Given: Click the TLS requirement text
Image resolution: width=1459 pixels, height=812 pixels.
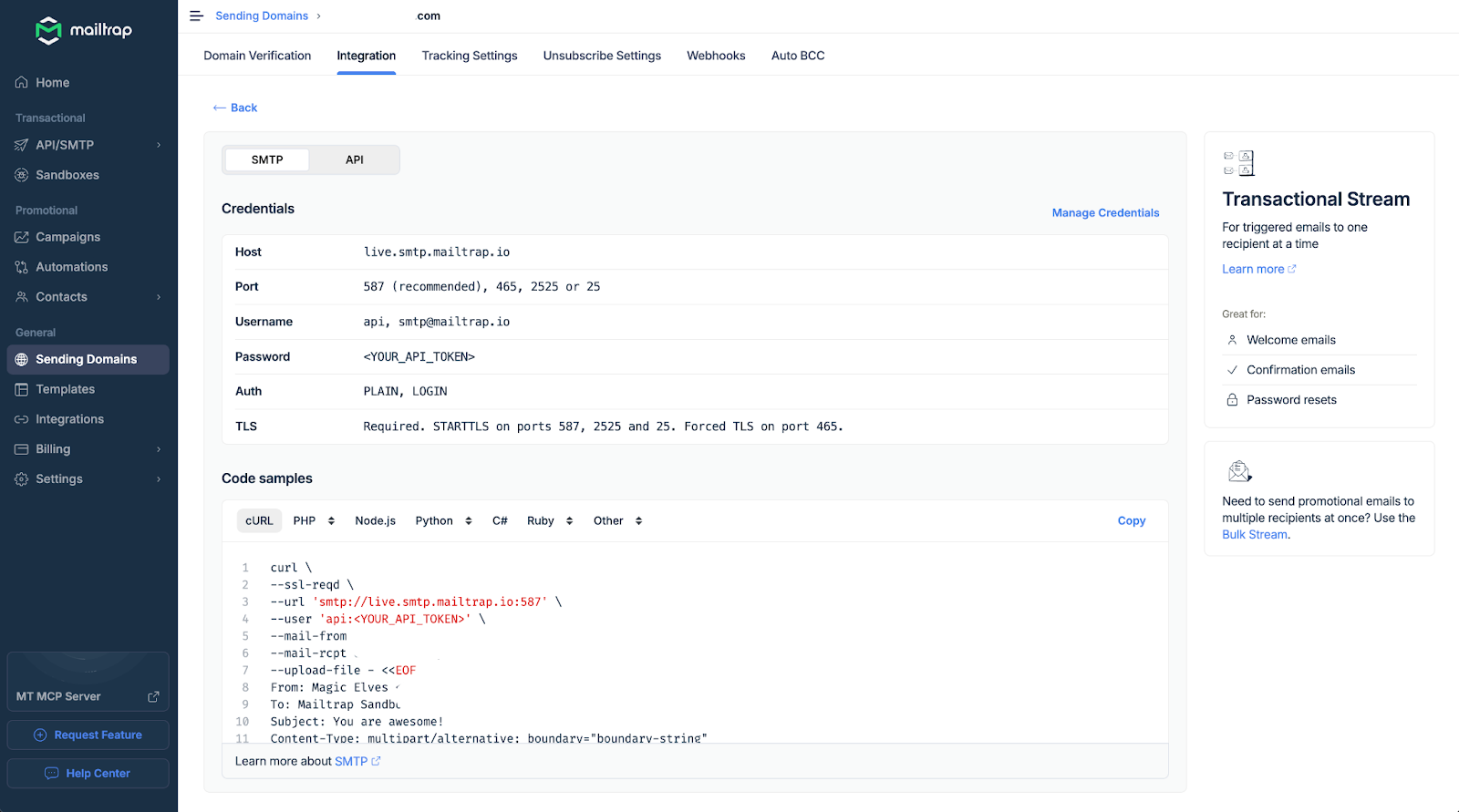Looking at the screenshot, I should point(603,427).
